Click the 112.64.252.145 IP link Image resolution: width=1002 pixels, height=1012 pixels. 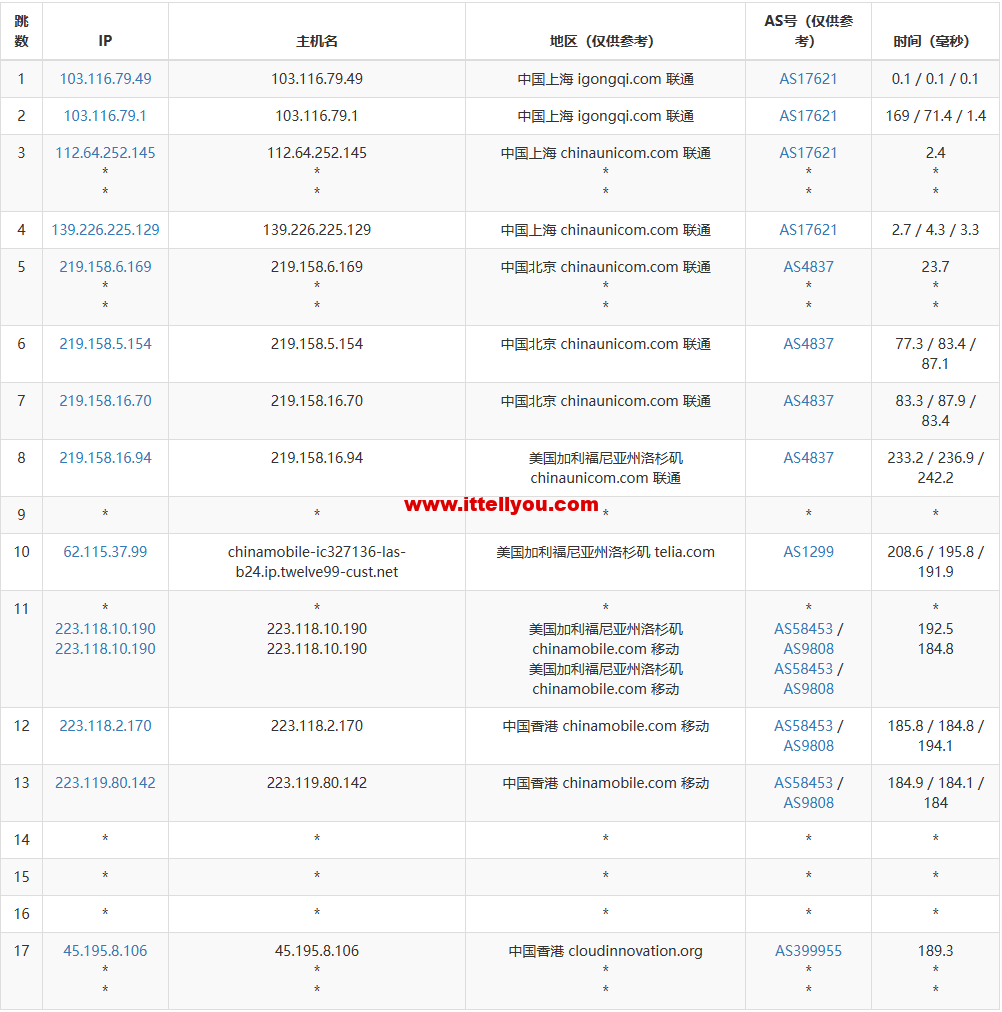click(x=105, y=153)
